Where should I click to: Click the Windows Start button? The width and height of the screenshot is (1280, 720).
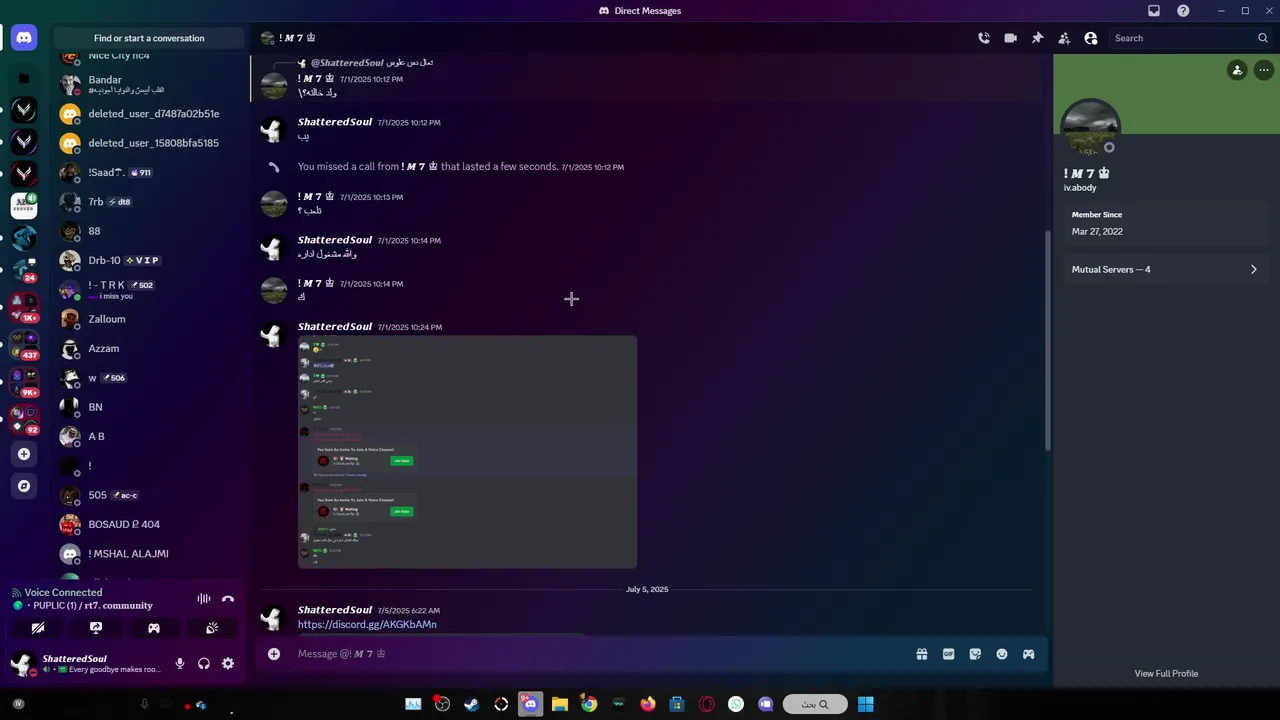[x=866, y=704]
